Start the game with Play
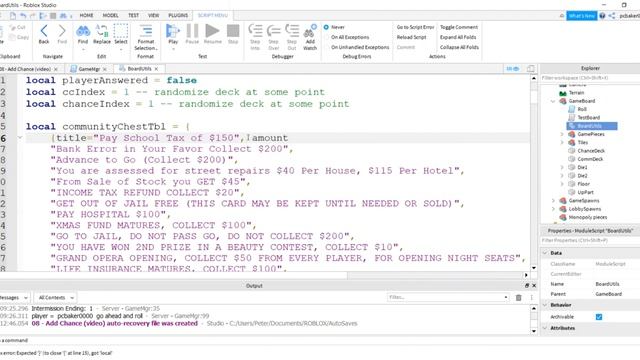The height and width of the screenshot is (360, 640). tap(173, 34)
